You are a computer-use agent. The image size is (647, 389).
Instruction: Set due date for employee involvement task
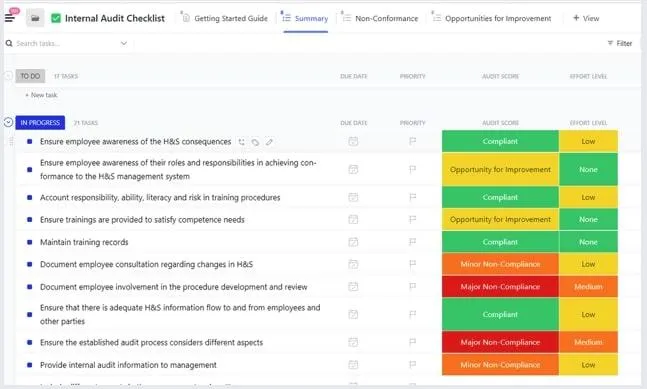(353, 286)
